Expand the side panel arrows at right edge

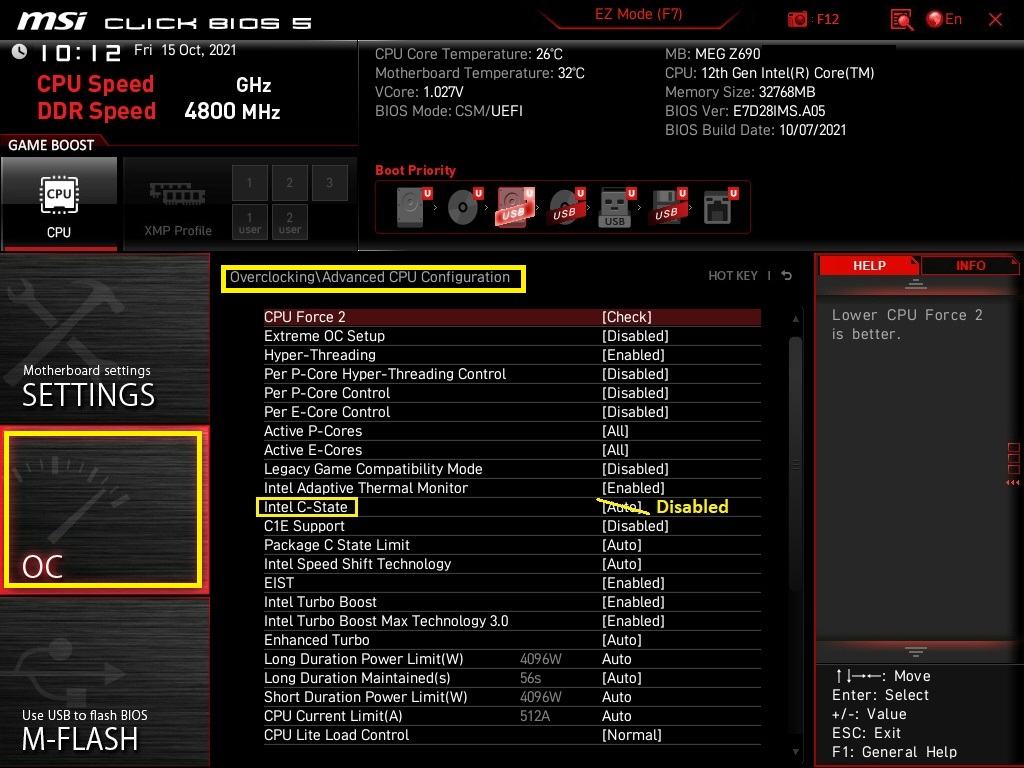pos(1013,483)
